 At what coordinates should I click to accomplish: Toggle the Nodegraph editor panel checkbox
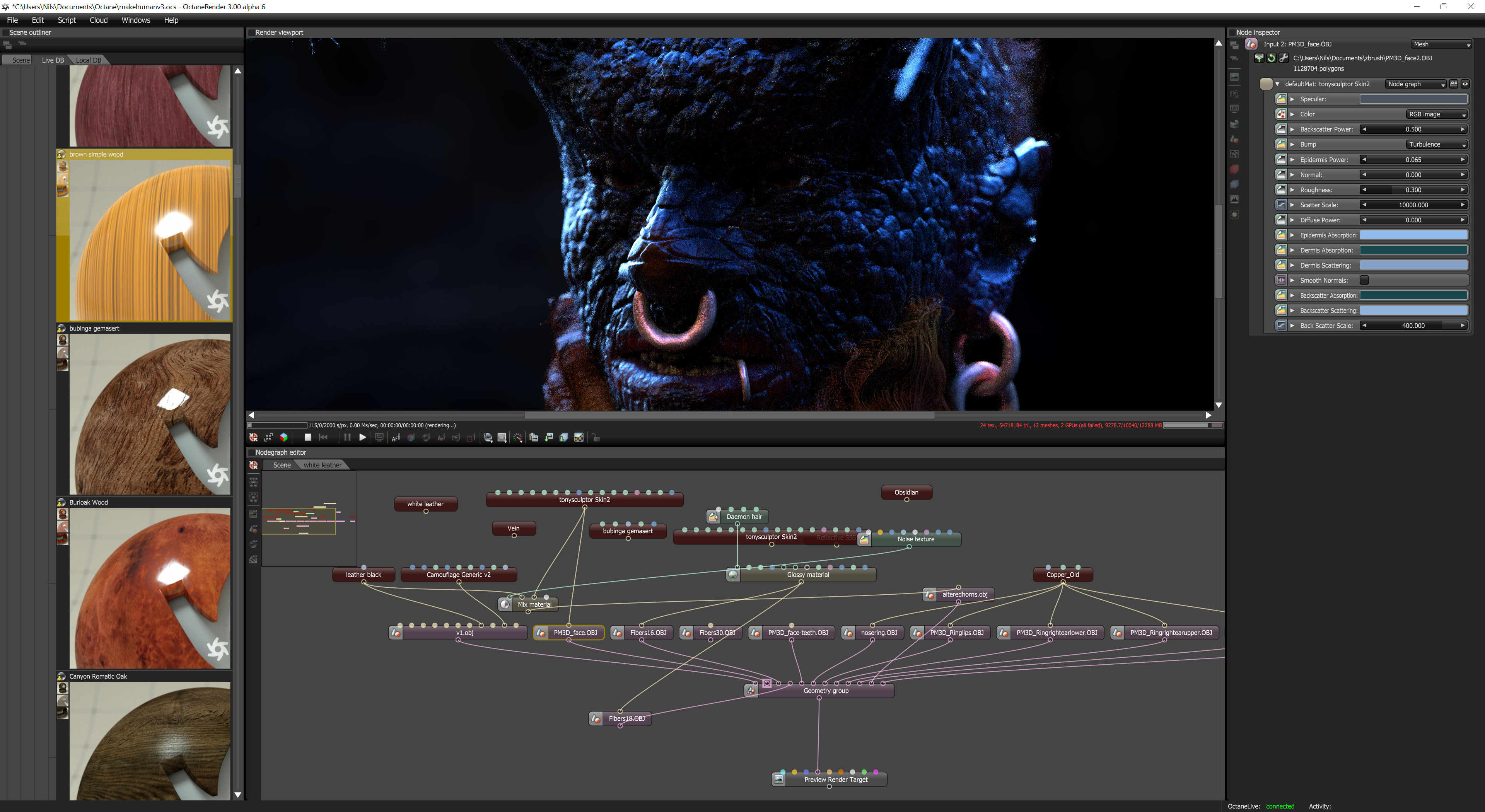coord(251,452)
